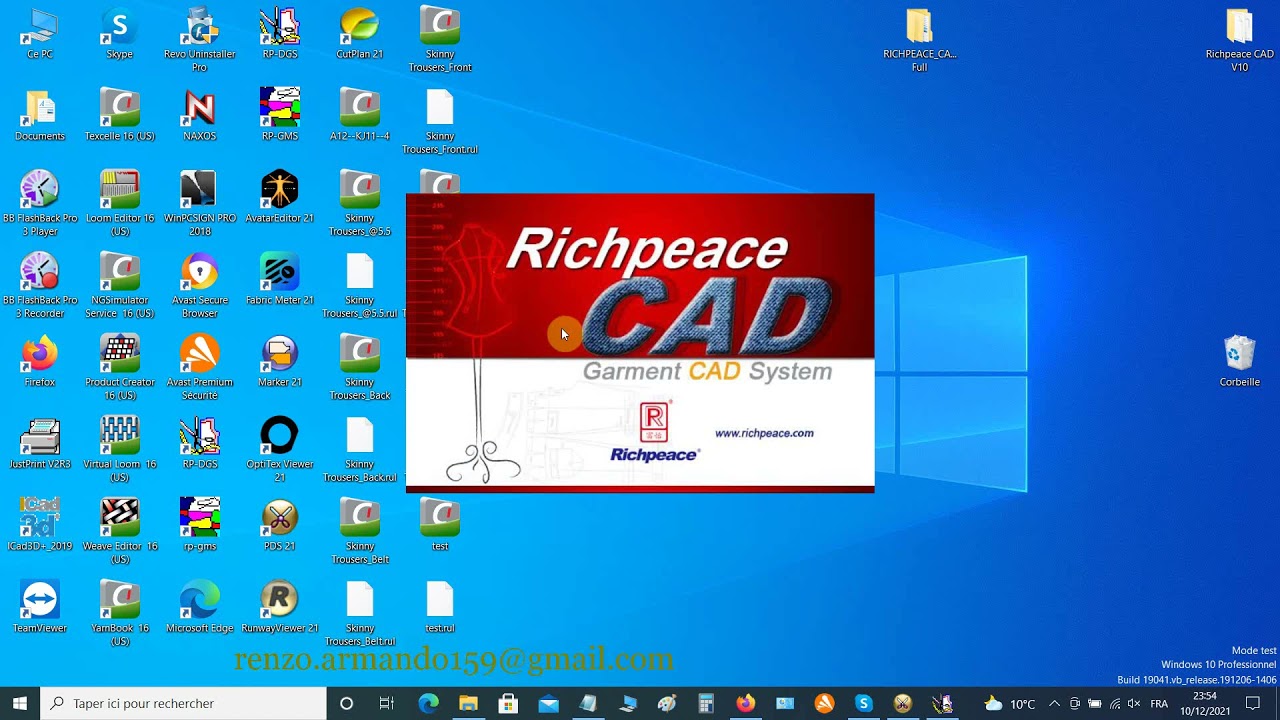Select the Texcelle 16 (US) shortcut
The height and width of the screenshot is (720, 1280).
click(120, 115)
